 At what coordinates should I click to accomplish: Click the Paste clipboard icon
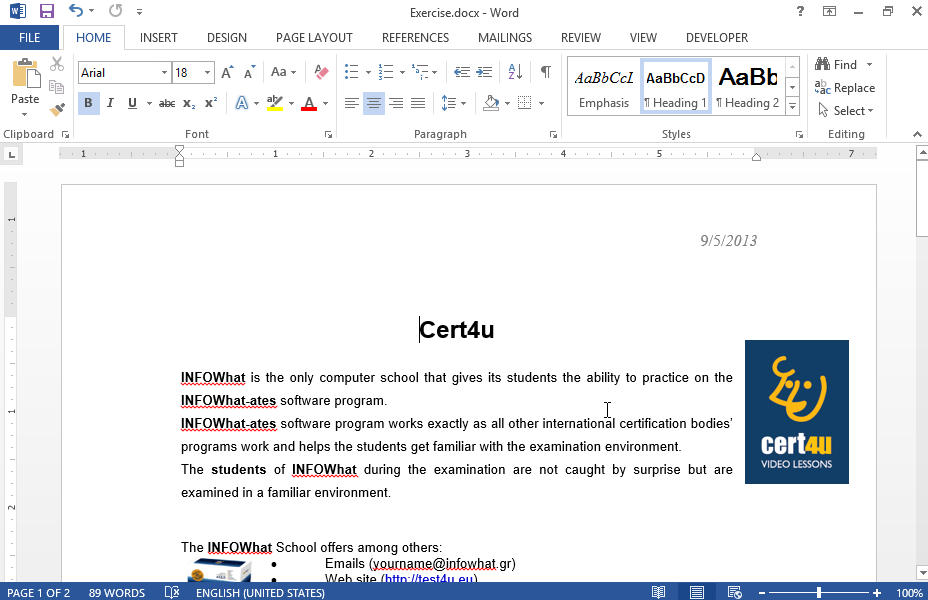[25, 75]
